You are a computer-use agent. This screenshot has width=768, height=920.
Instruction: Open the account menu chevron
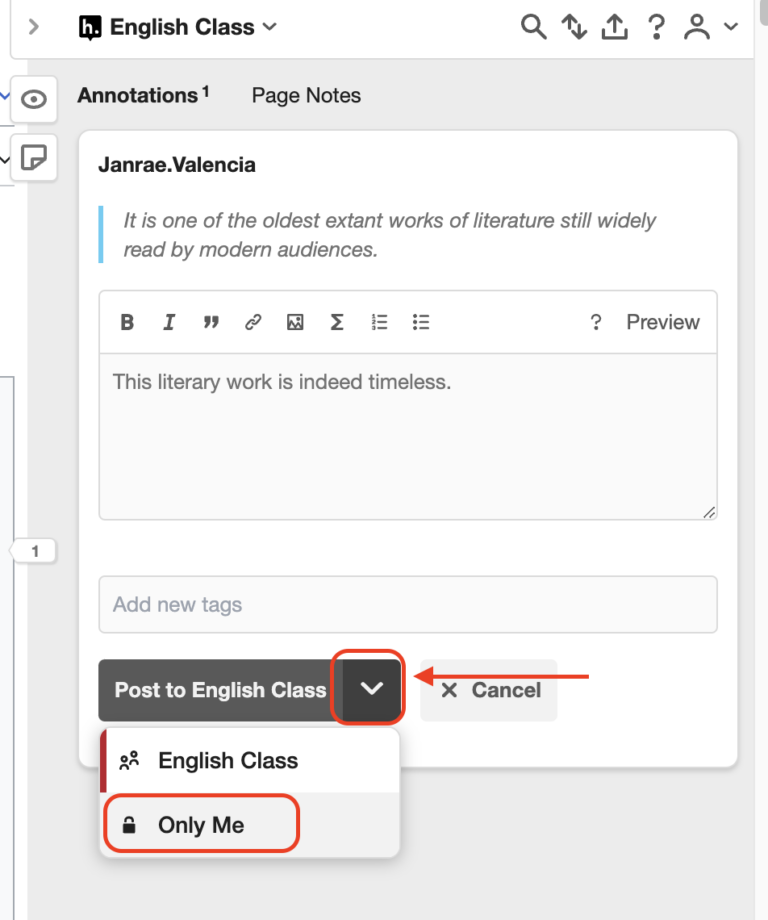pos(729,27)
